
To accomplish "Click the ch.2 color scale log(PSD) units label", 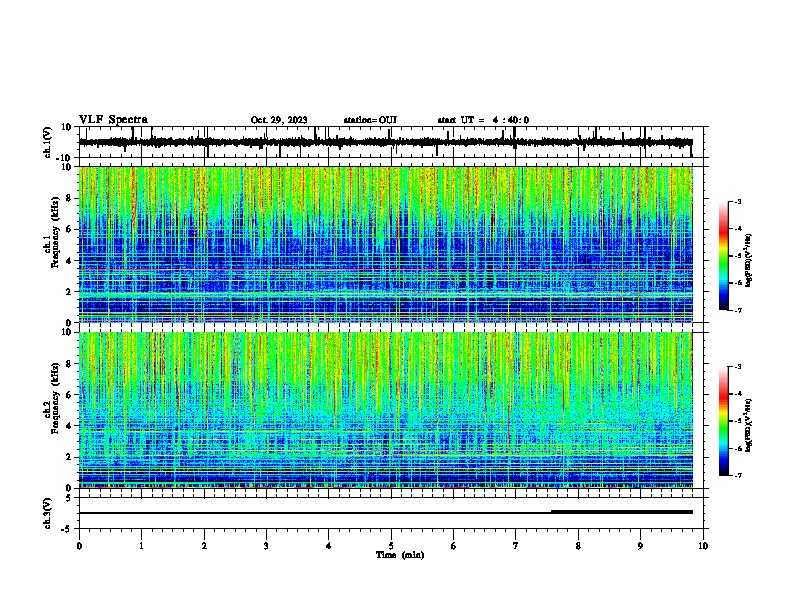I will (749, 425).
